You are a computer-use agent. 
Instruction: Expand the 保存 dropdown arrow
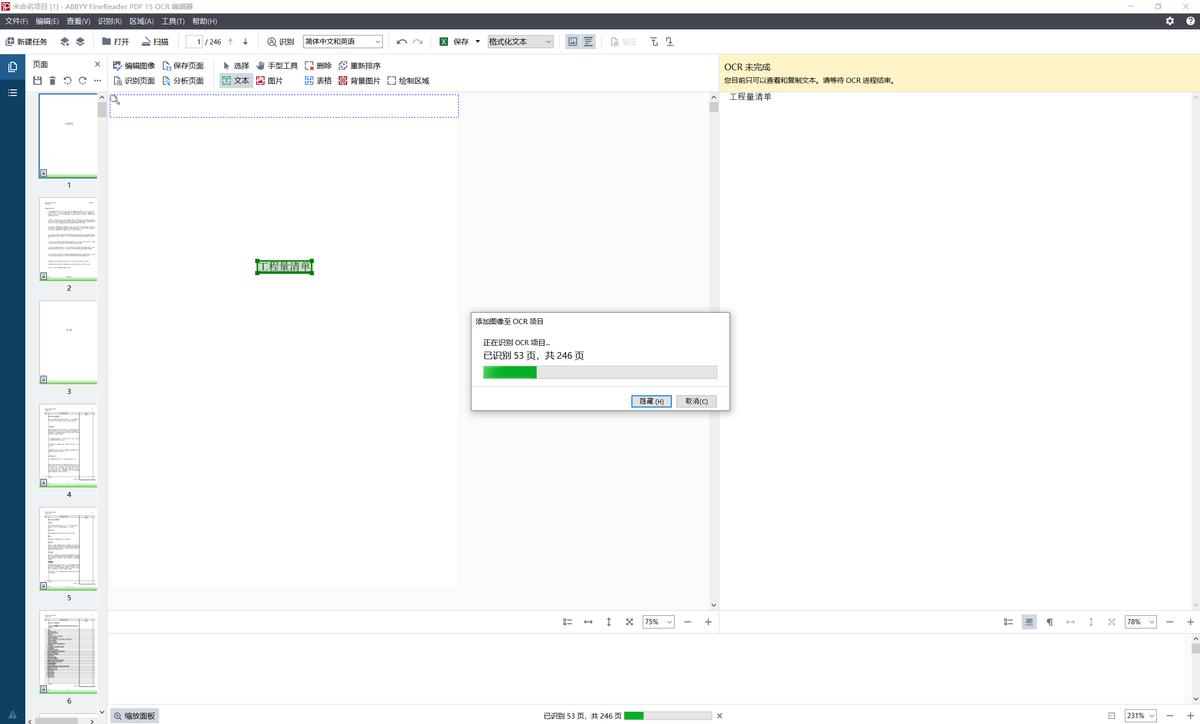(478, 42)
